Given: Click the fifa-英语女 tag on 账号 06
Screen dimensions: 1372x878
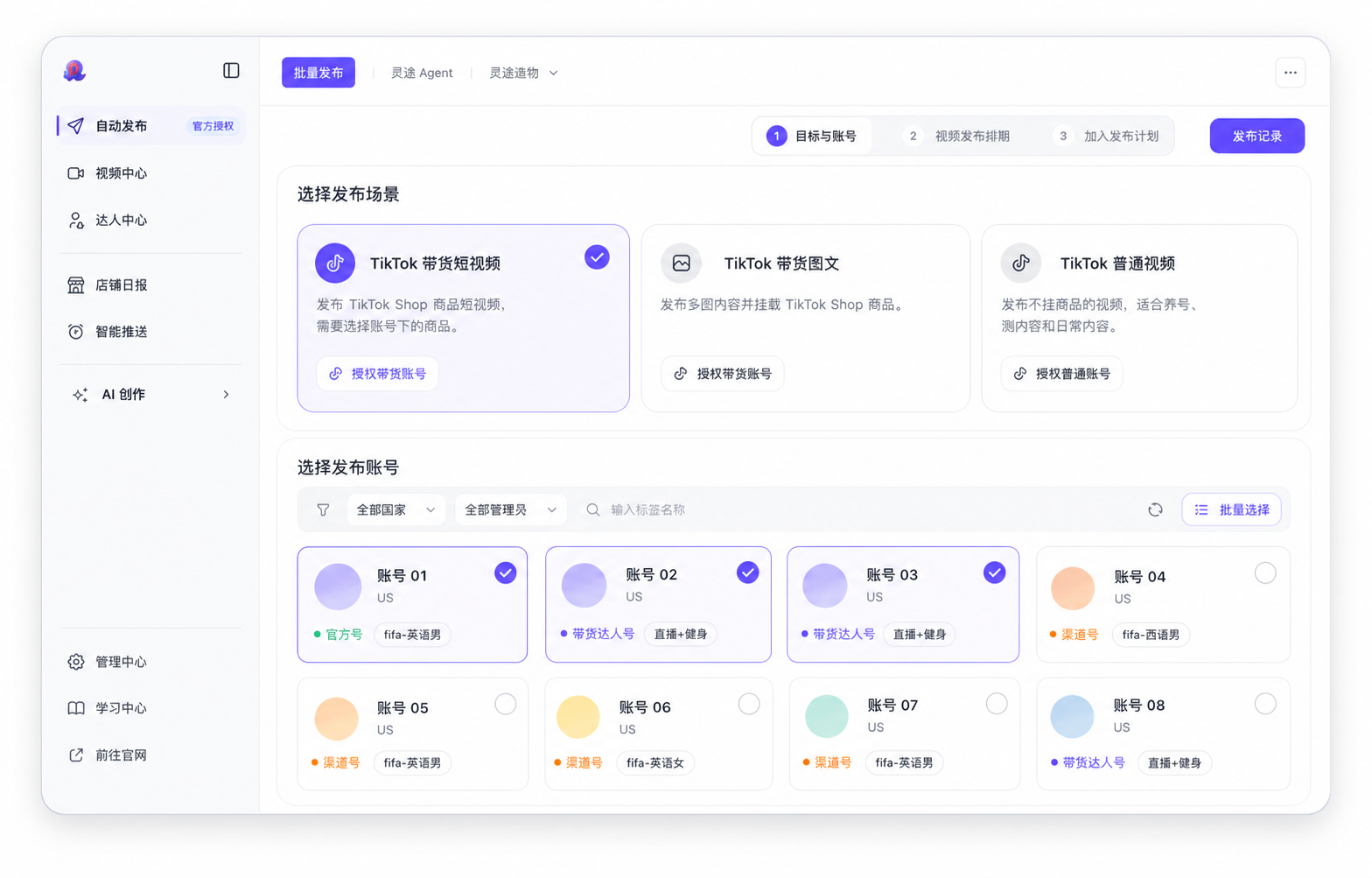Looking at the screenshot, I should tap(655, 763).
